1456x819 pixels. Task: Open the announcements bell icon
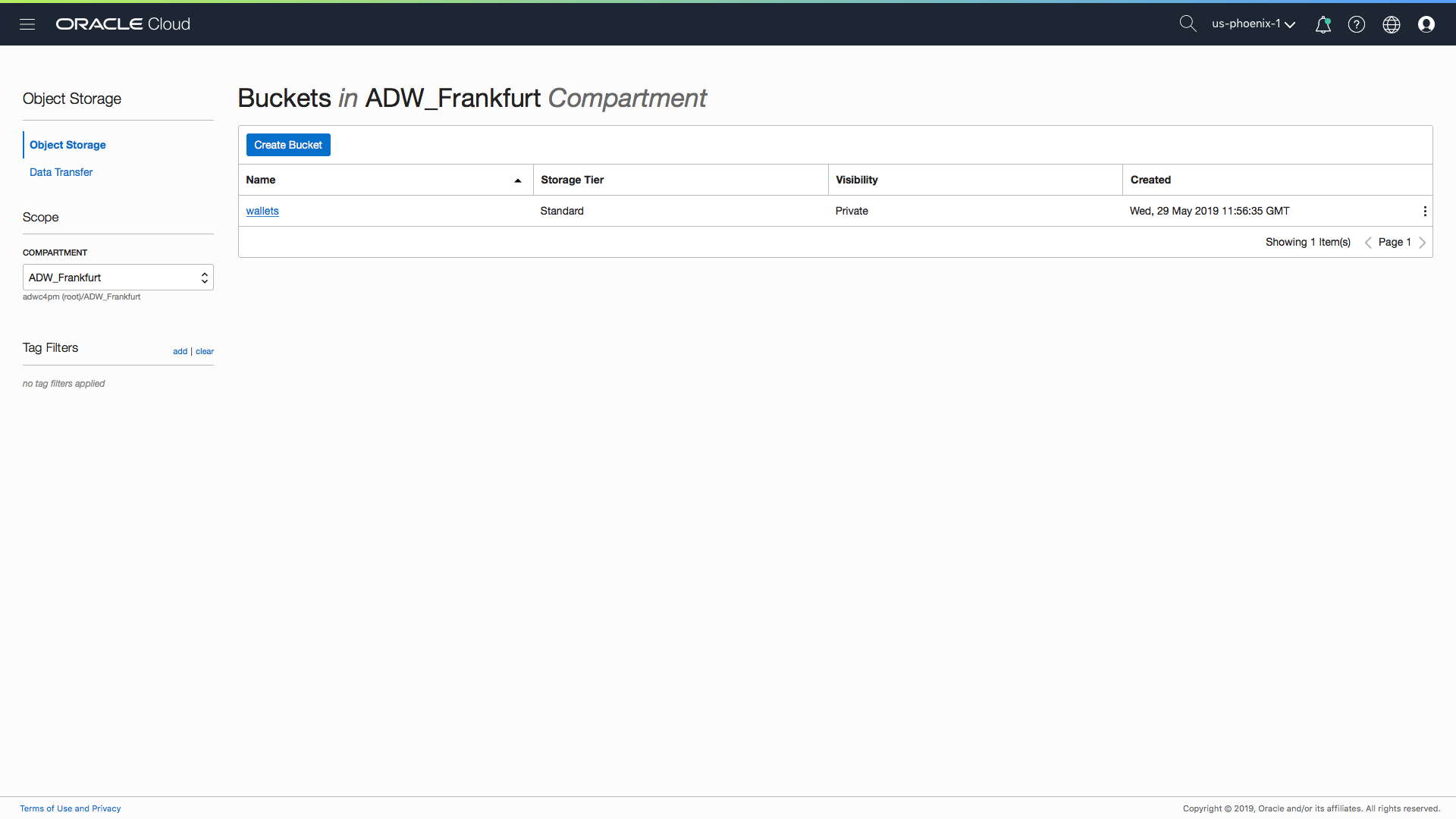click(x=1323, y=24)
